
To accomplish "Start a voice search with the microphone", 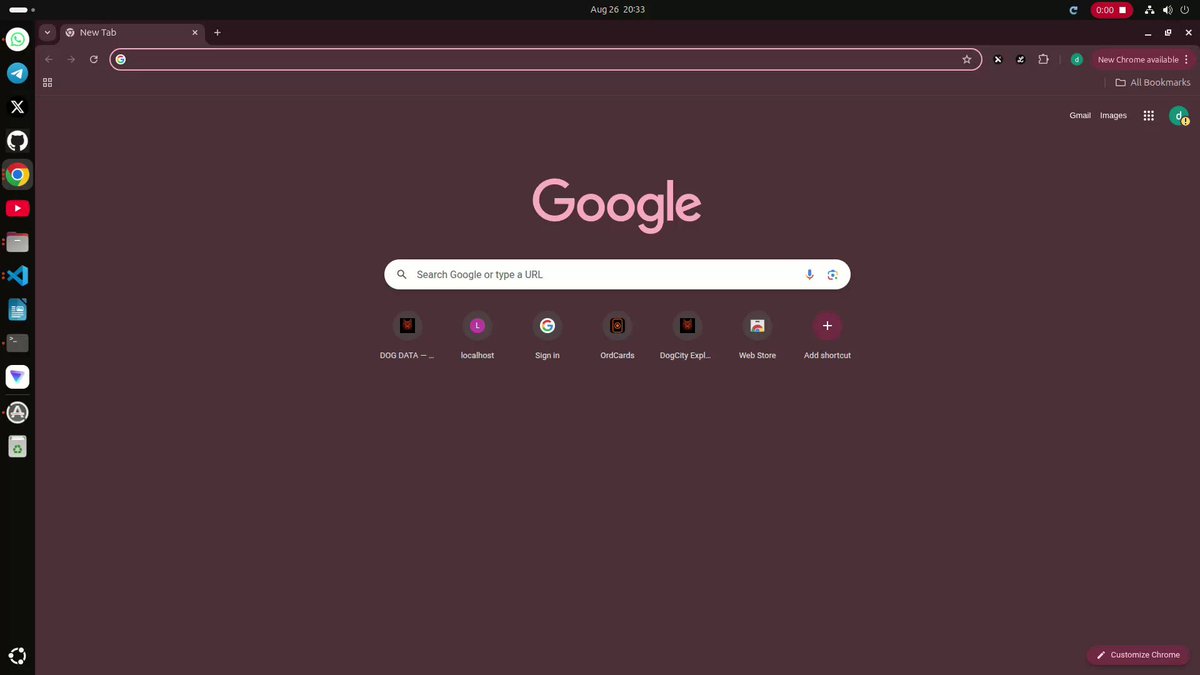I will 810,275.
